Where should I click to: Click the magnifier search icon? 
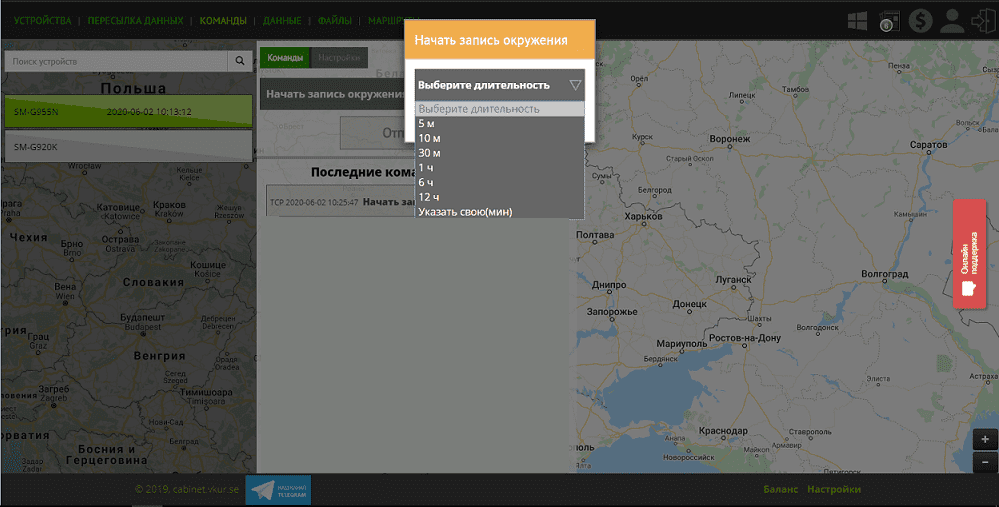240,61
